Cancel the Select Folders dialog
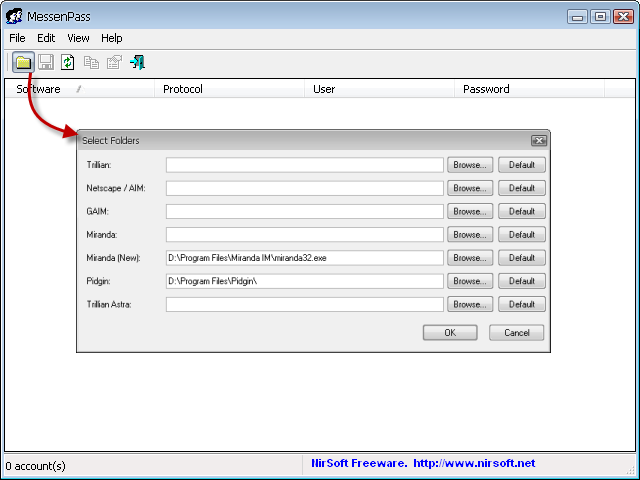Screen dimensions: 640x480 pyautogui.click(x=516, y=333)
